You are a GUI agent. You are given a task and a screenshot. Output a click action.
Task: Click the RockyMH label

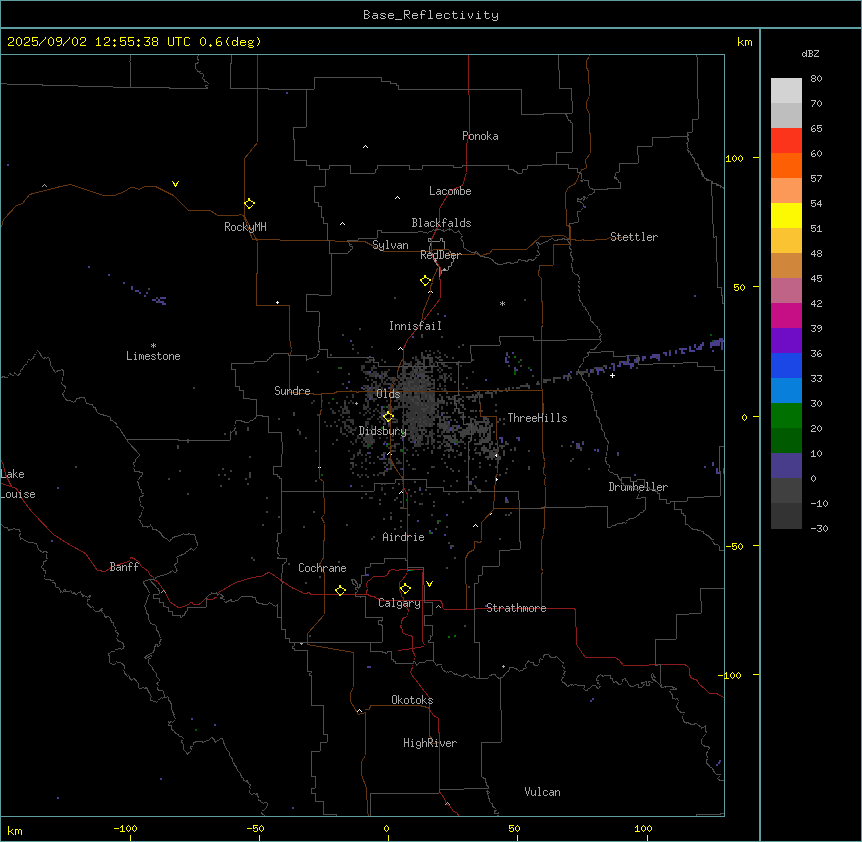click(x=245, y=227)
